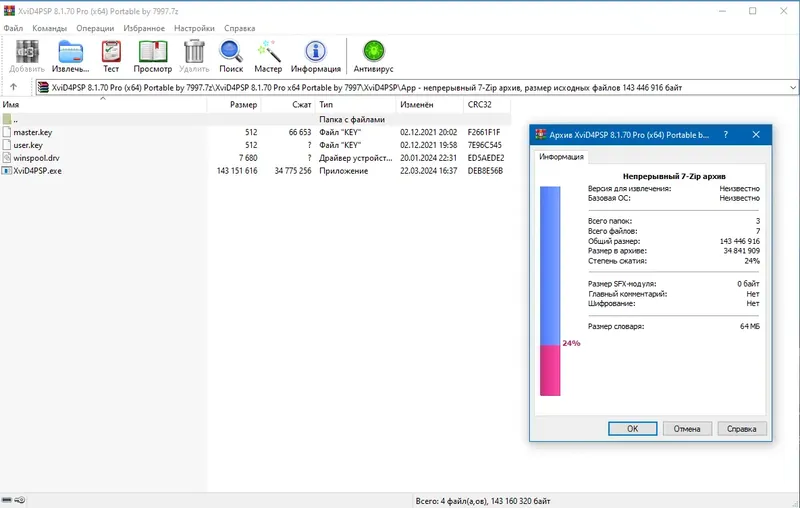800x508 pixels.
Task: Click the size value 143 151 616
Action: tap(237, 171)
